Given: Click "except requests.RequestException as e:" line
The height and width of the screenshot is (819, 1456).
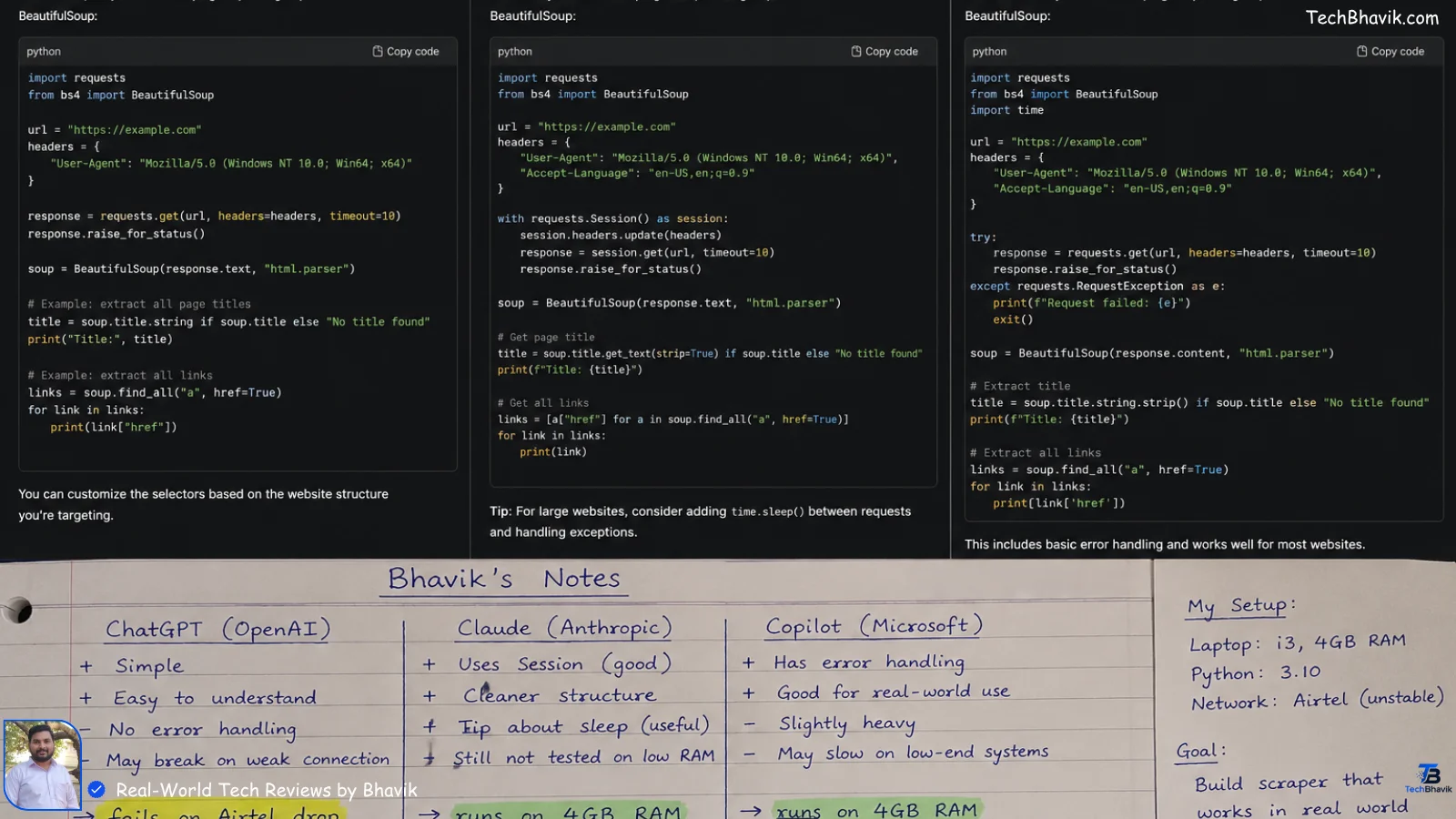Looking at the screenshot, I should pos(1097,286).
